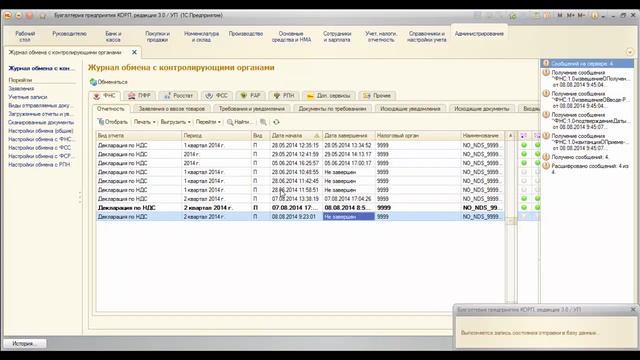
Task: Close the Журнал обмена tab with its X
Action: coord(134,52)
